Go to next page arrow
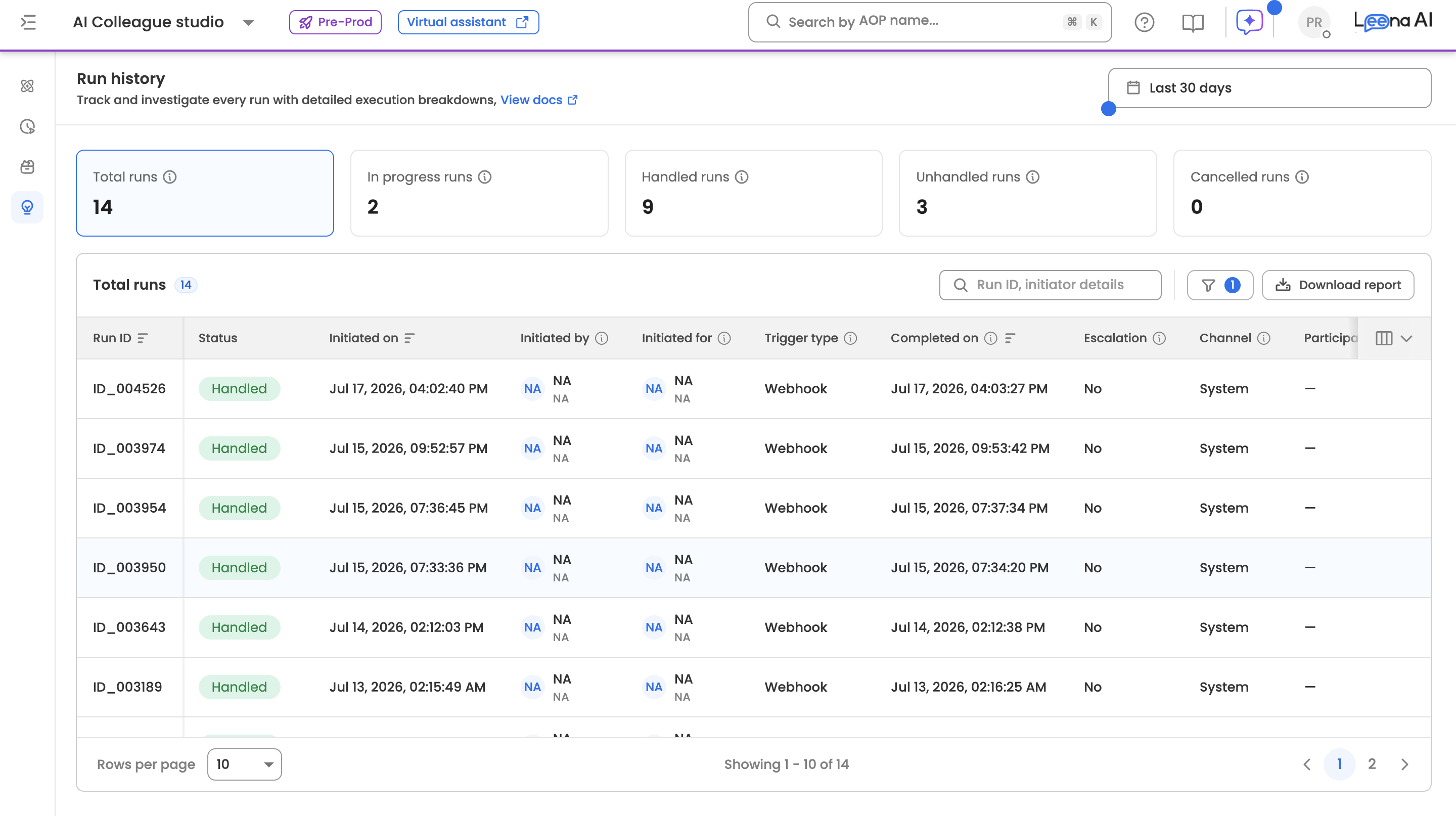1456x816 pixels. pos(1405,764)
